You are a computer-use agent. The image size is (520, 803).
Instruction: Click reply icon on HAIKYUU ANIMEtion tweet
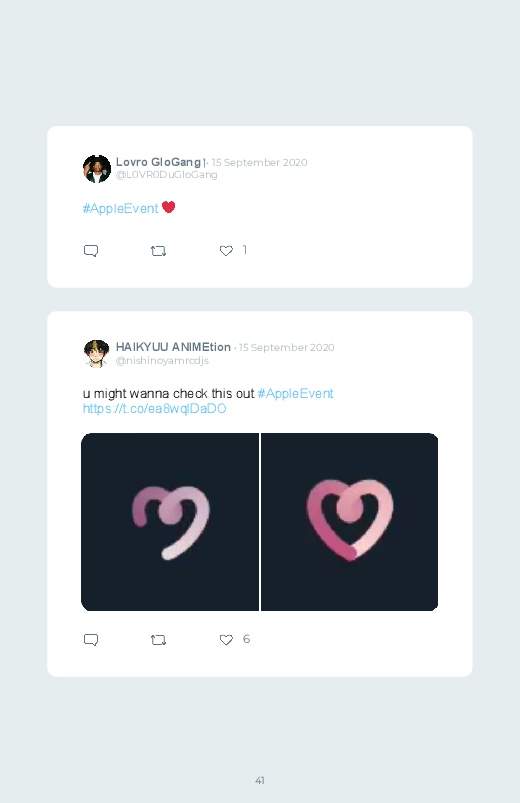click(91, 640)
